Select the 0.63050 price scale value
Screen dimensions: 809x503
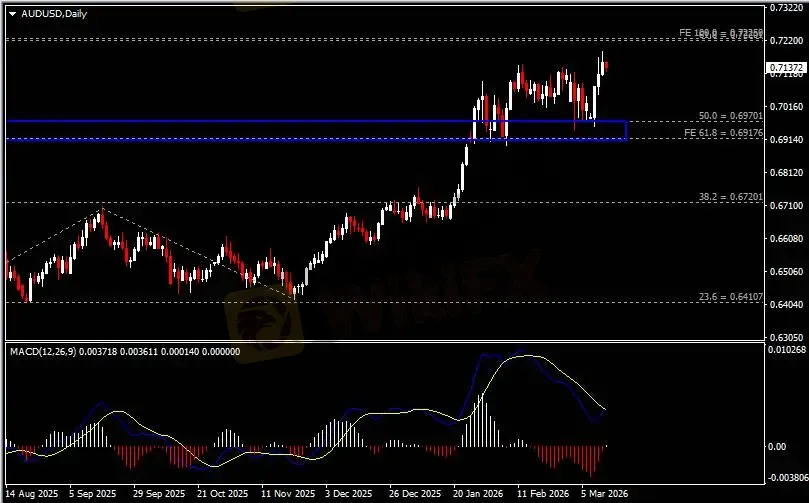786,337
